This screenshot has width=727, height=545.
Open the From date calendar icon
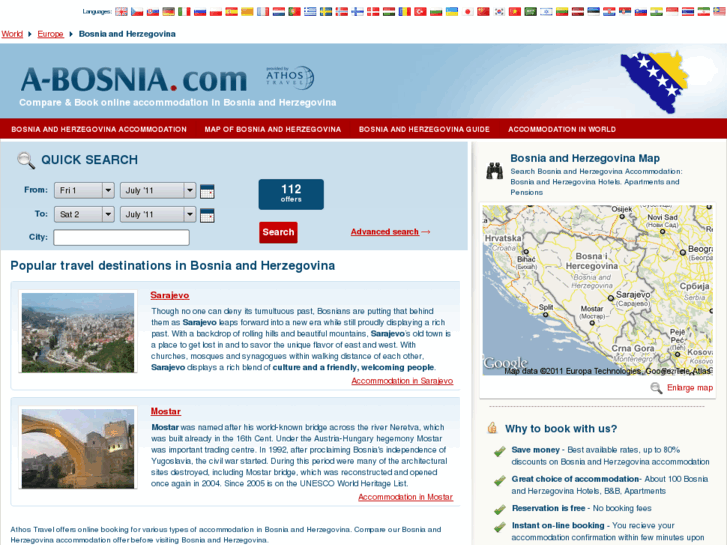click(x=207, y=191)
